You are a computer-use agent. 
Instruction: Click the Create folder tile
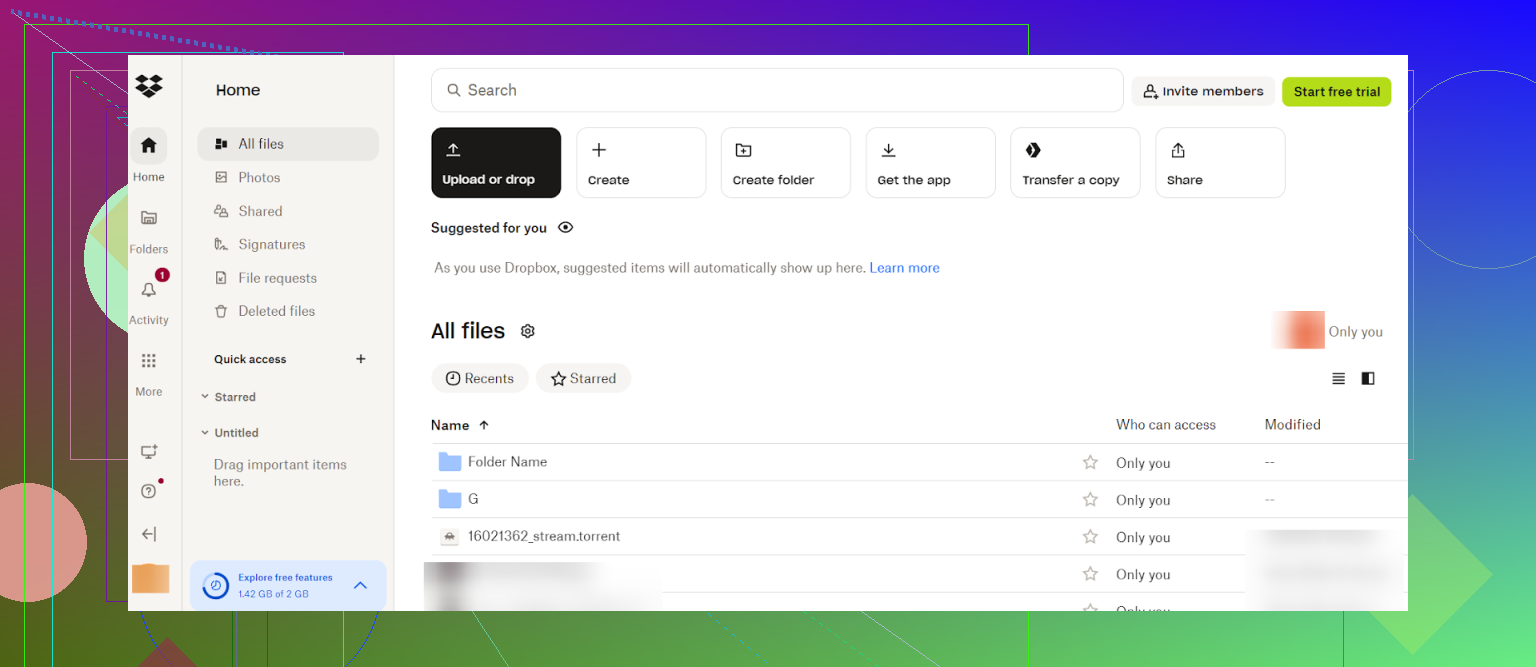pos(786,162)
